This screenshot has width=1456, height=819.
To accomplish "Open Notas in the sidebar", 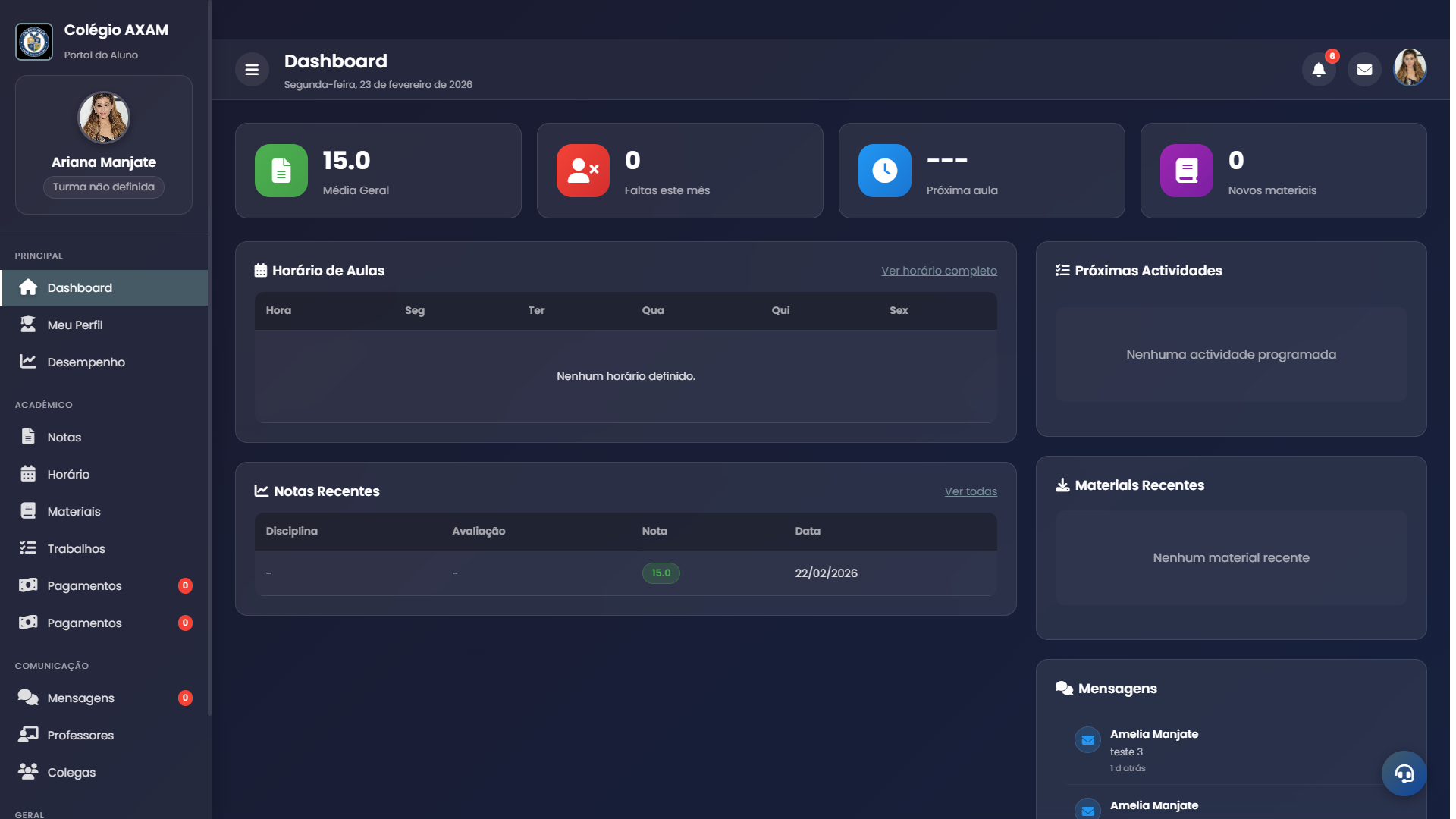I will click(x=64, y=437).
